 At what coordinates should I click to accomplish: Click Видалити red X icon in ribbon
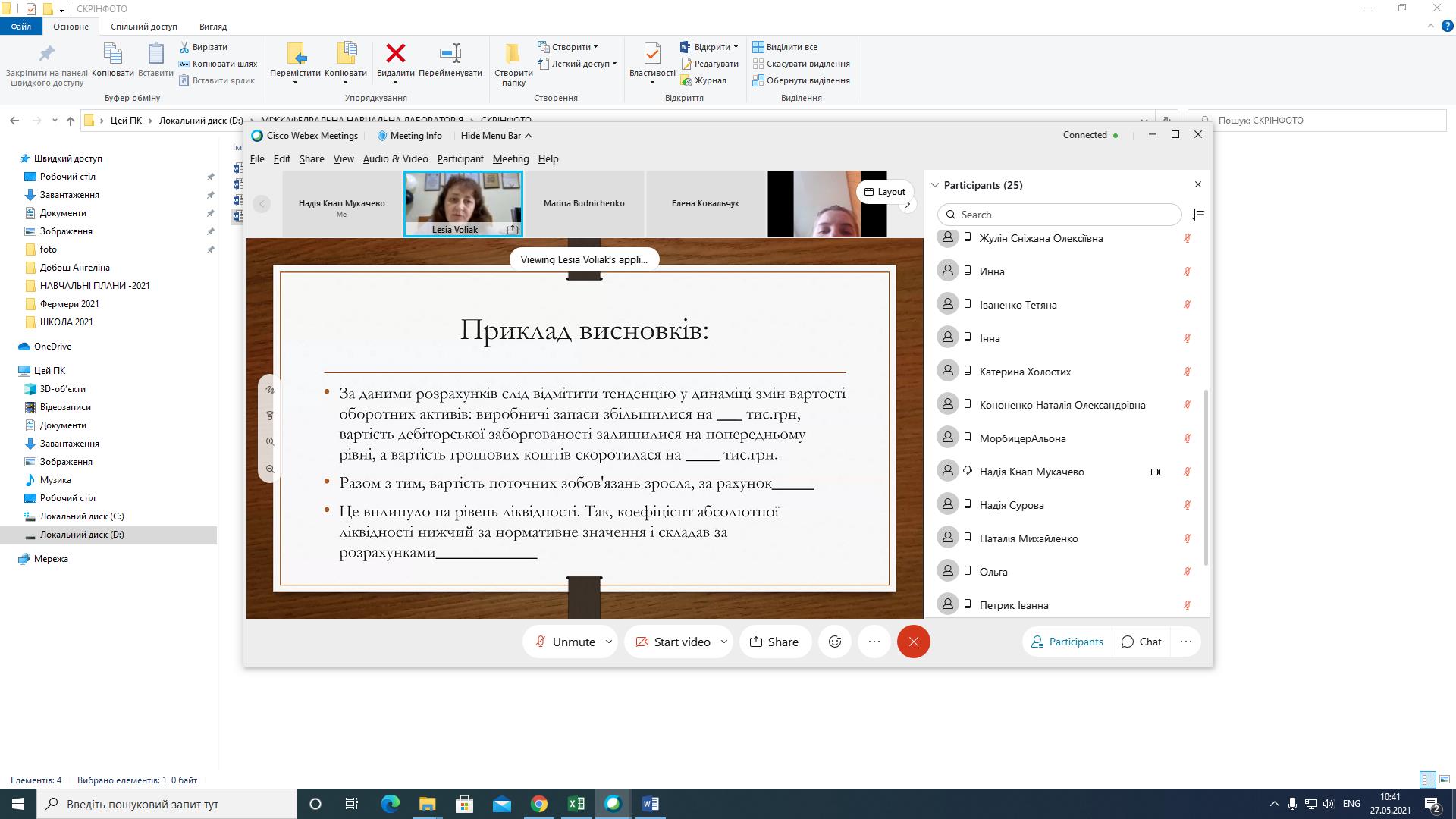(x=395, y=53)
